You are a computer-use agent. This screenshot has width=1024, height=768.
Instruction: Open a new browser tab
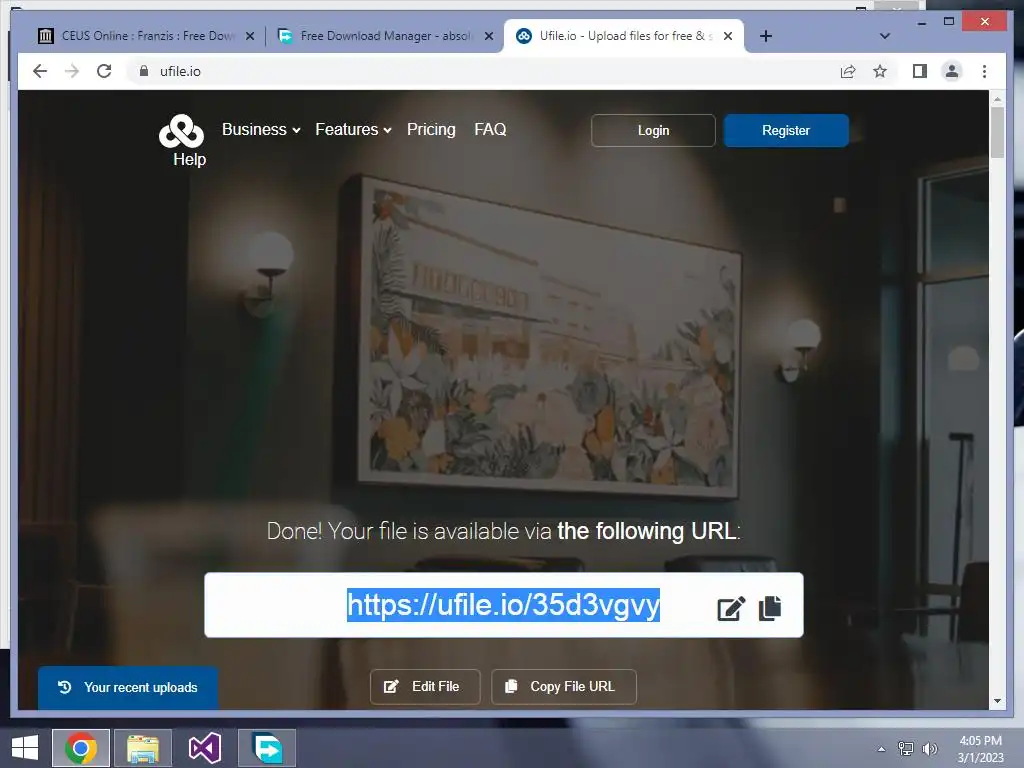[766, 37]
